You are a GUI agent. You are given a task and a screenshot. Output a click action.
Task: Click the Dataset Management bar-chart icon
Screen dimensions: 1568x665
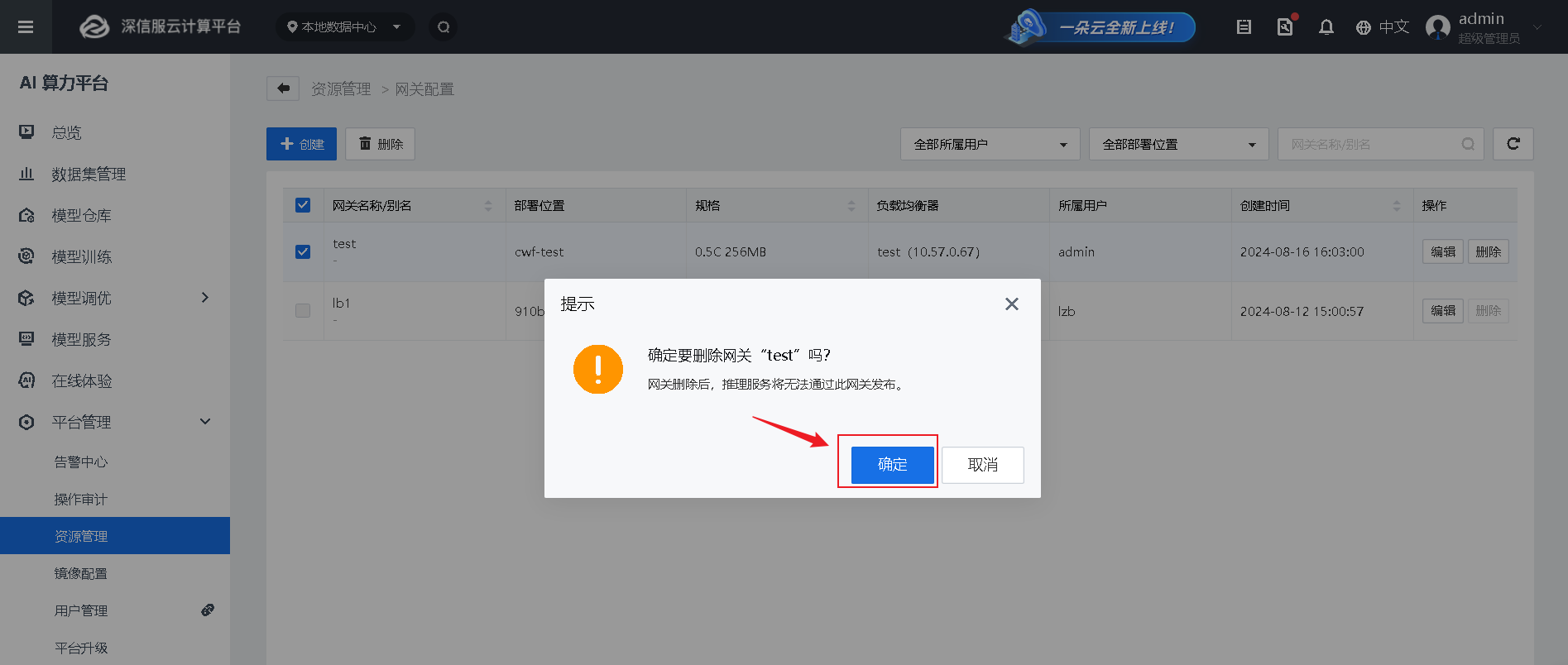26,173
